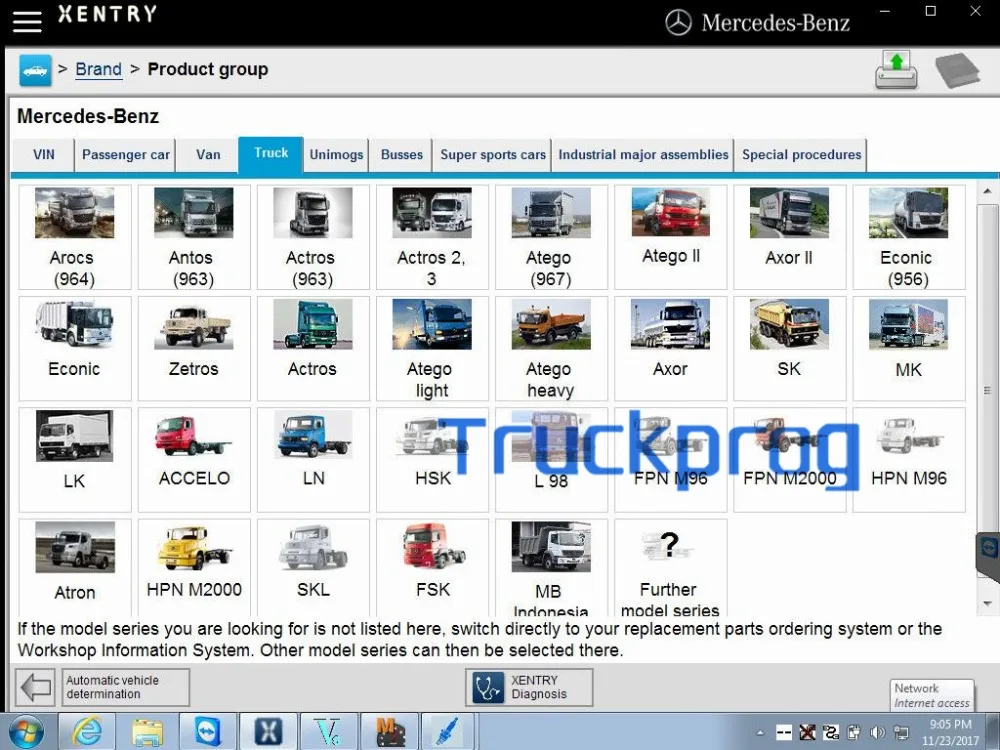Screen dimensions: 1000x750
Task: Open the orange M truck app in taskbar
Action: point(389,732)
